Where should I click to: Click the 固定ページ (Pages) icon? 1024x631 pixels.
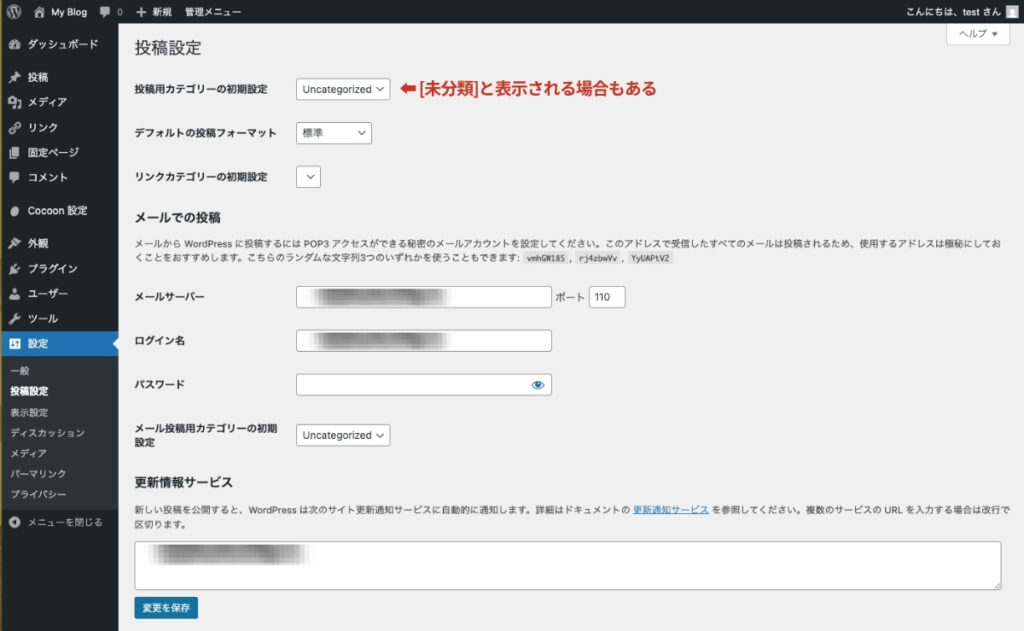pyautogui.click(x=15, y=152)
